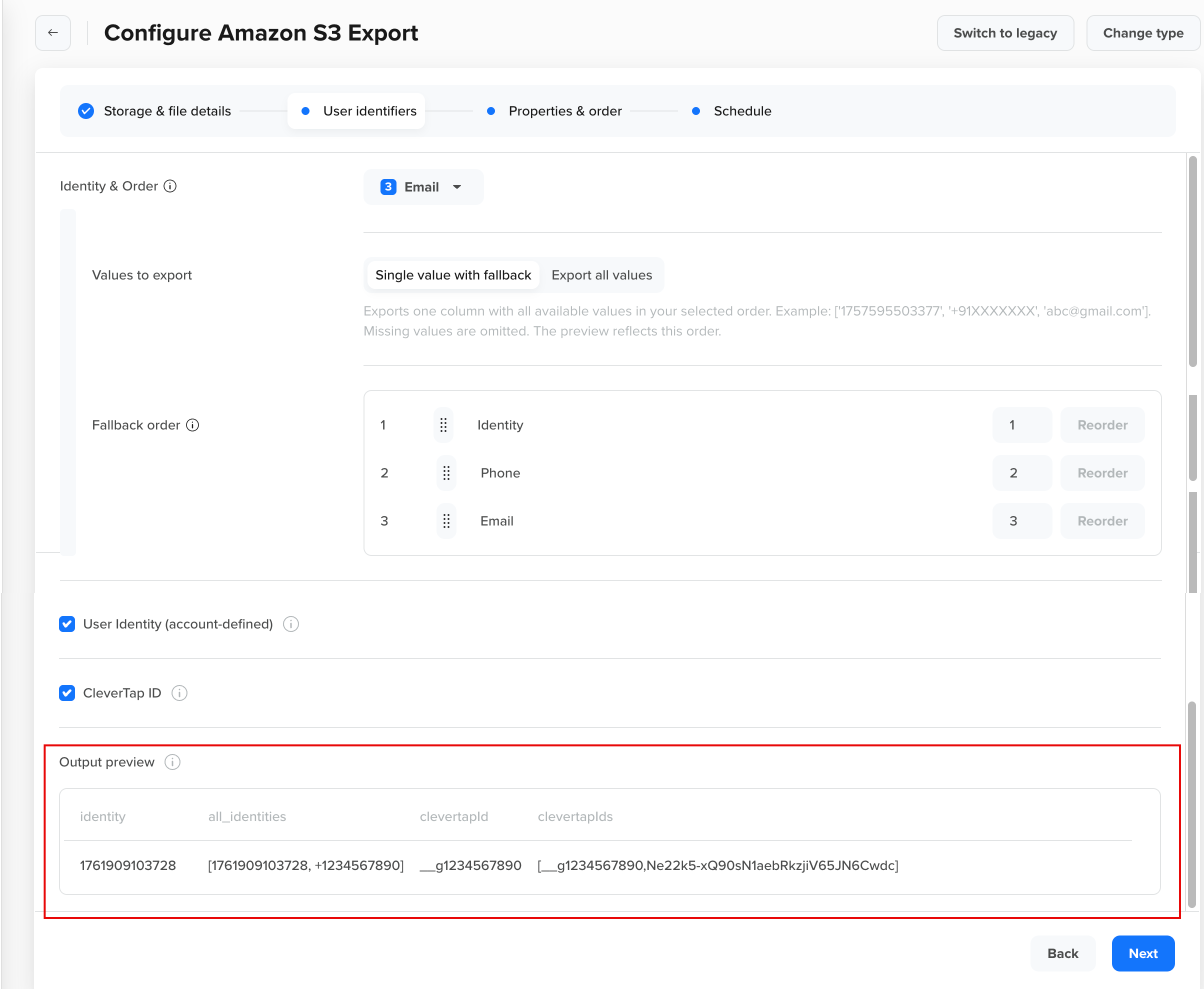Click the drag handle for the Phone row
This screenshot has height=989, width=1204.
[x=446, y=473]
